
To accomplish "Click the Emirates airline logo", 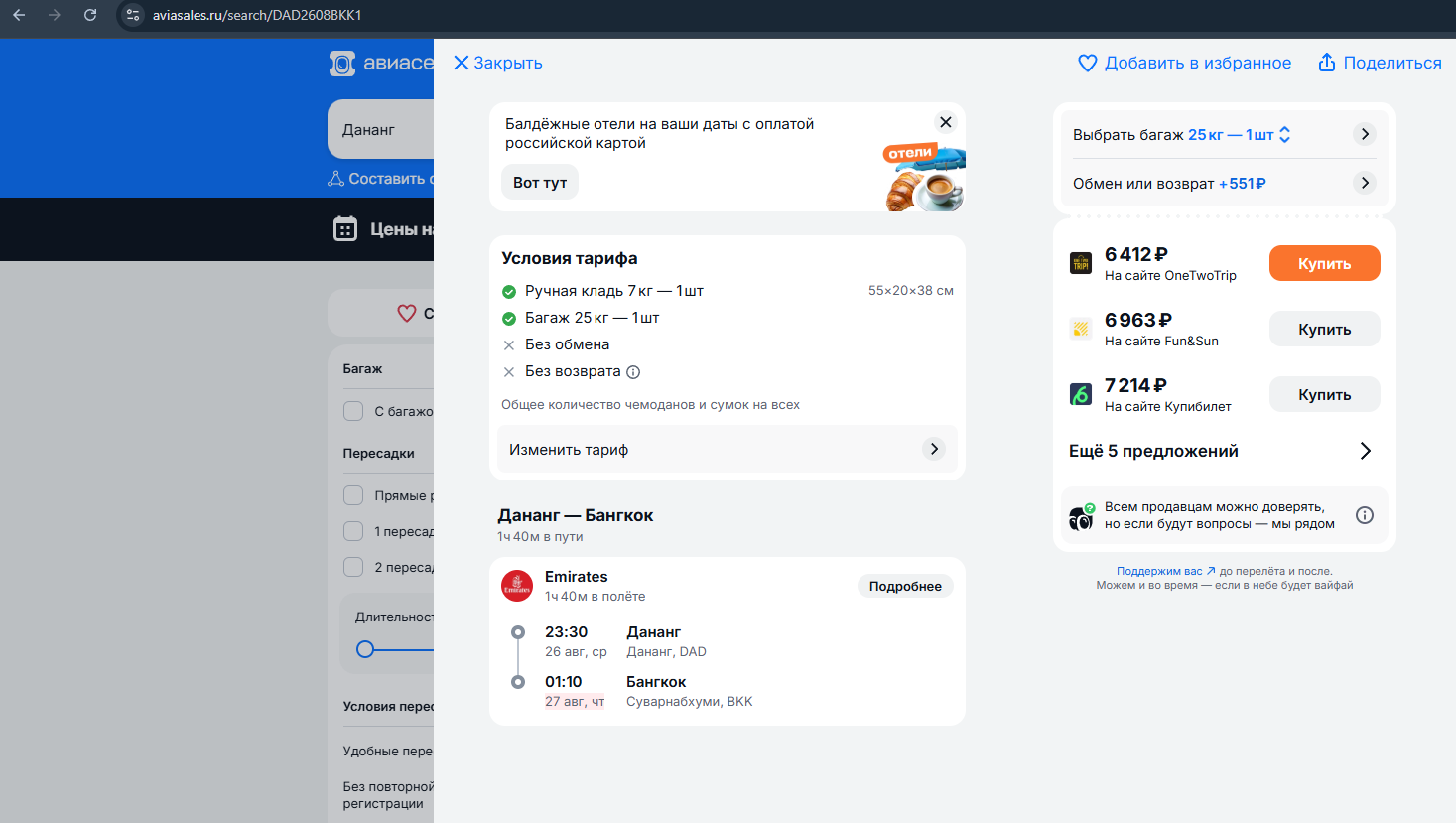I will 517,586.
